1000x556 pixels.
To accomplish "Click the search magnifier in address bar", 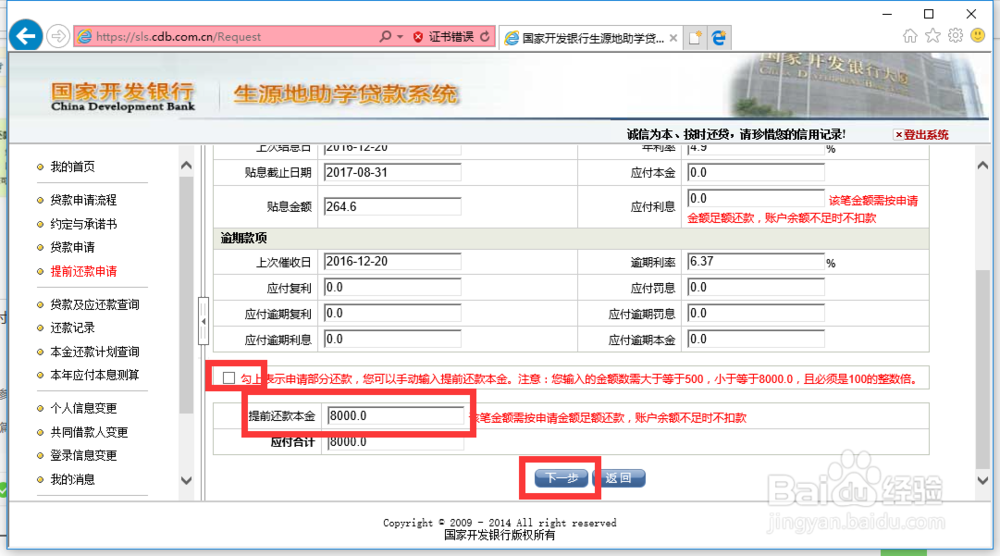I will pyautogui.click(x=385, y=36).
